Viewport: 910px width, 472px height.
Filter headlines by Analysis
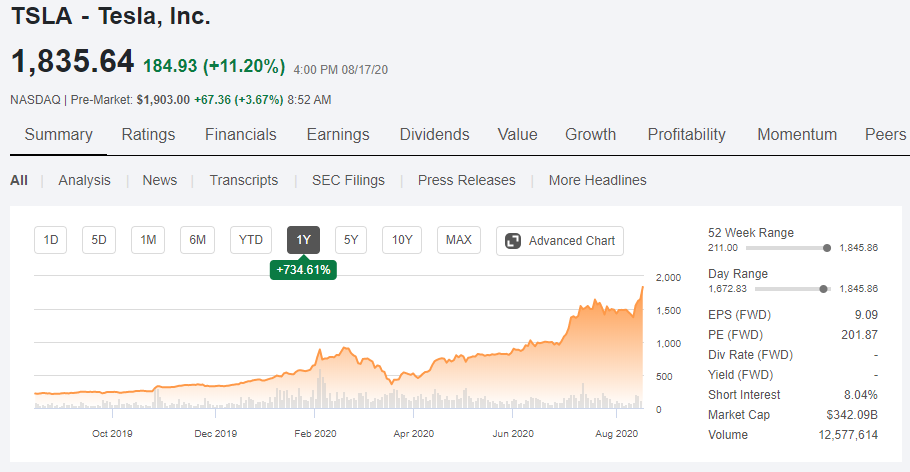pos(84,181)
